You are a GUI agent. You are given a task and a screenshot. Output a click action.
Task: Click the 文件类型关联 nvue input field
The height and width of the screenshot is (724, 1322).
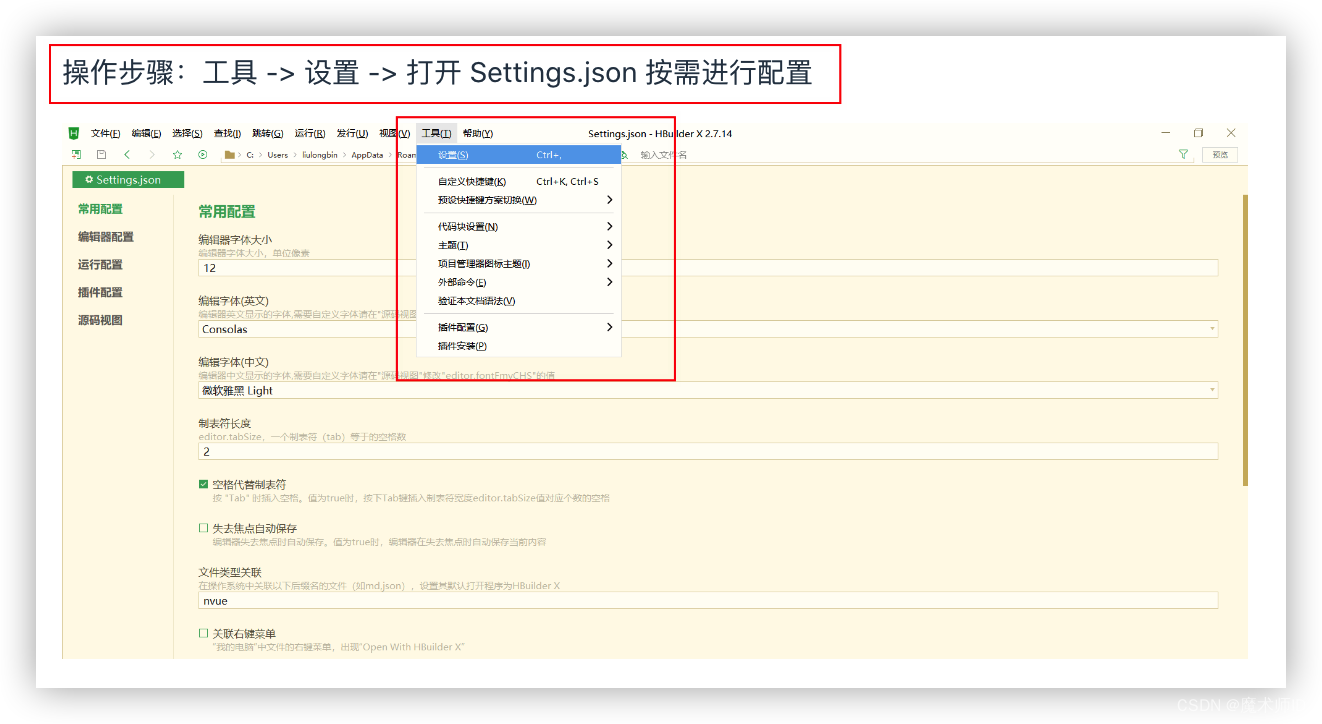[x=708, y=600]
